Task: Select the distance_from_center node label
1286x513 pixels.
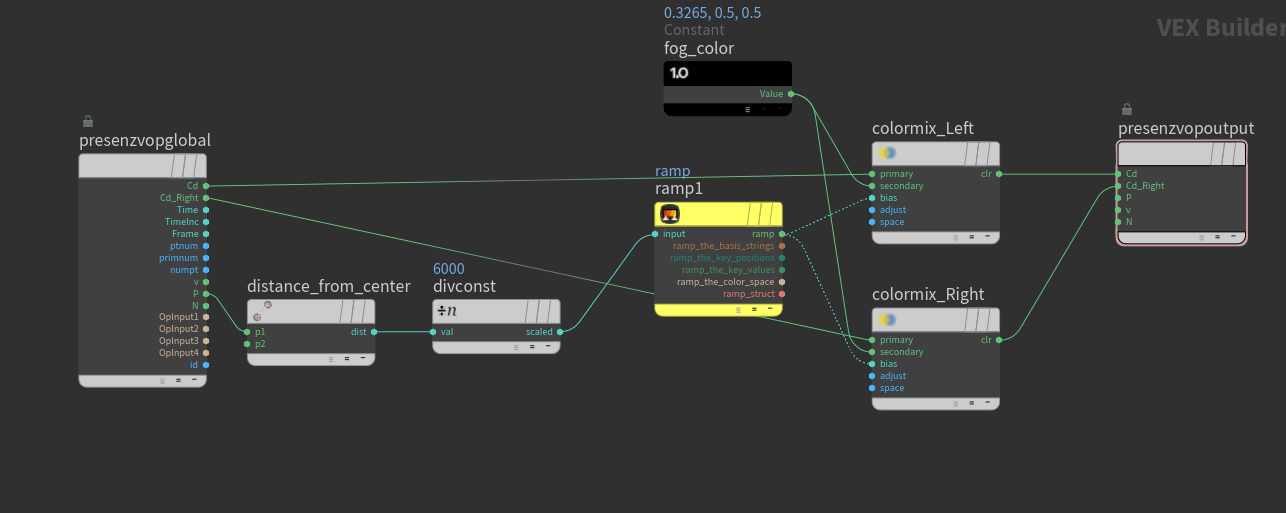Action: 329,286
